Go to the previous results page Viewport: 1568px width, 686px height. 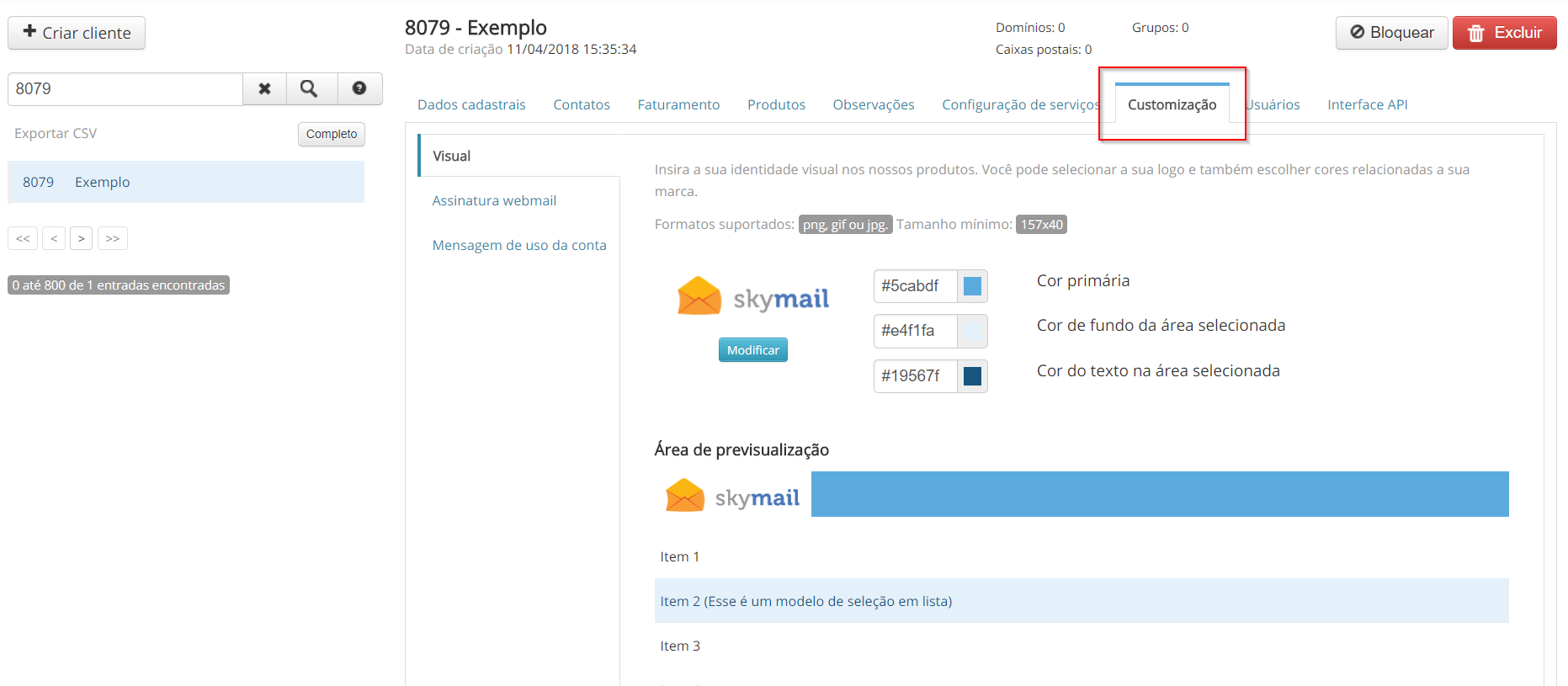tap(54, 238)
